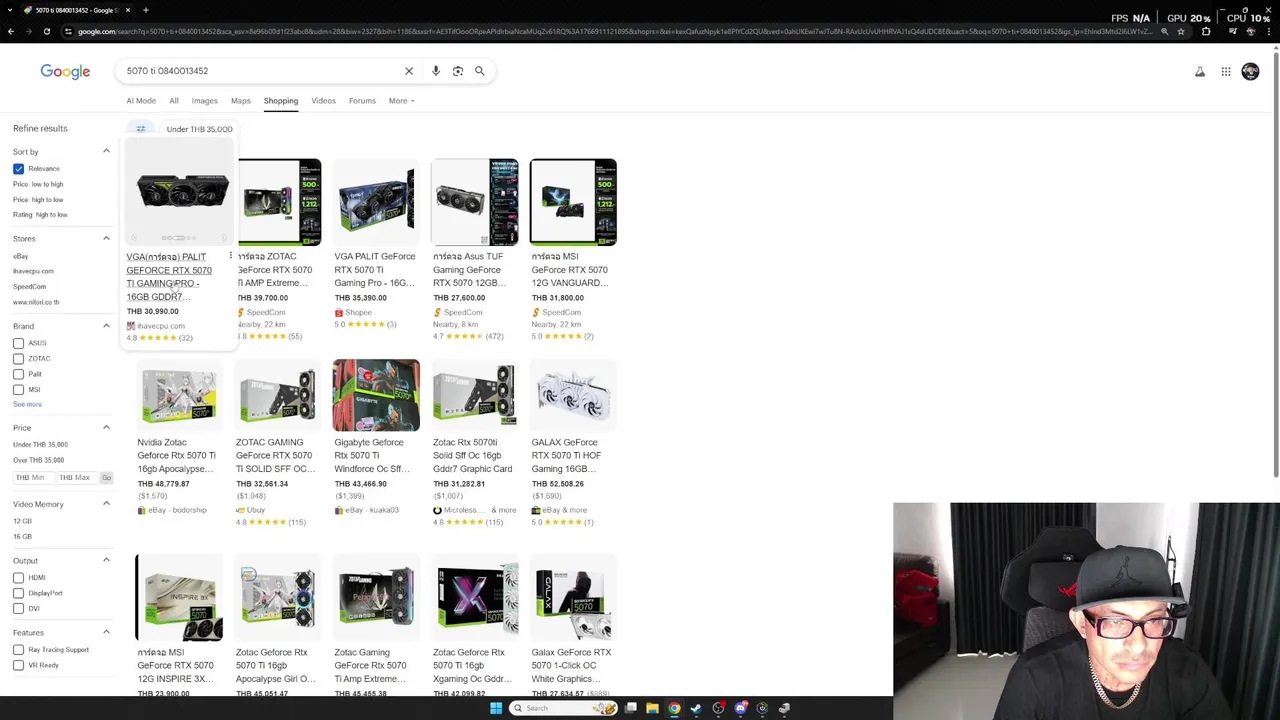This screenshot has width=1280, height=720.
Task: Open Task View on the taskbar
Action: (x=631, y=708)
